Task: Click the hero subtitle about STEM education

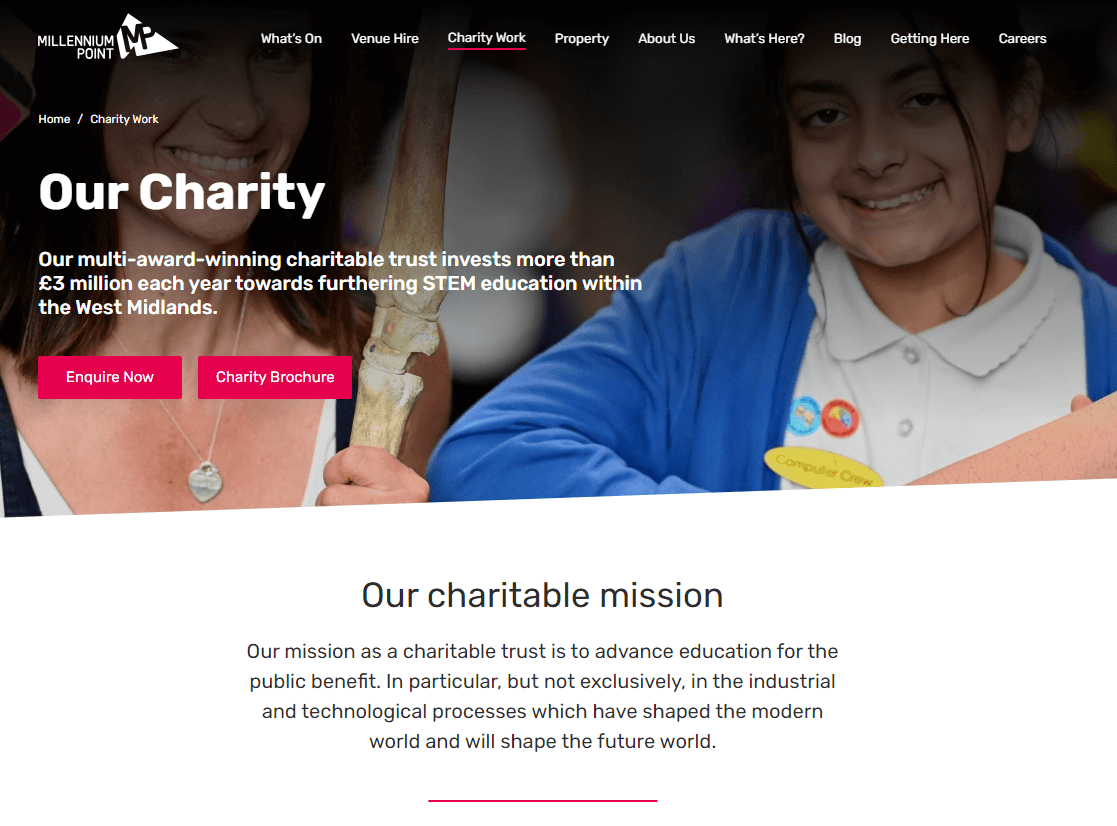Action: (x=340, y=283)
